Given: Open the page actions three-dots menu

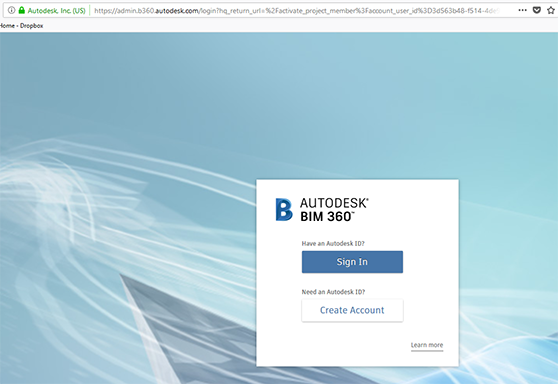Looking at the screenshot, I should coord(522,10).
